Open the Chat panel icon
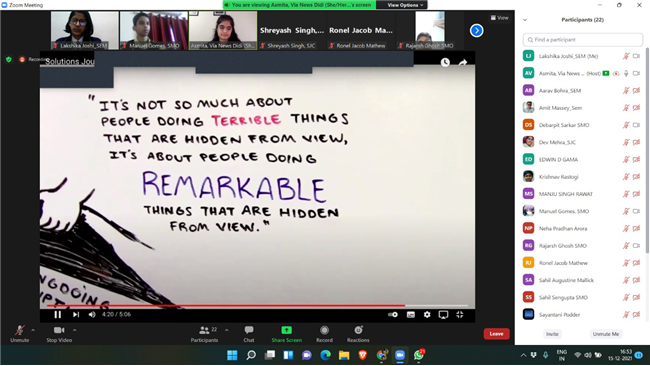 point(249,330)
